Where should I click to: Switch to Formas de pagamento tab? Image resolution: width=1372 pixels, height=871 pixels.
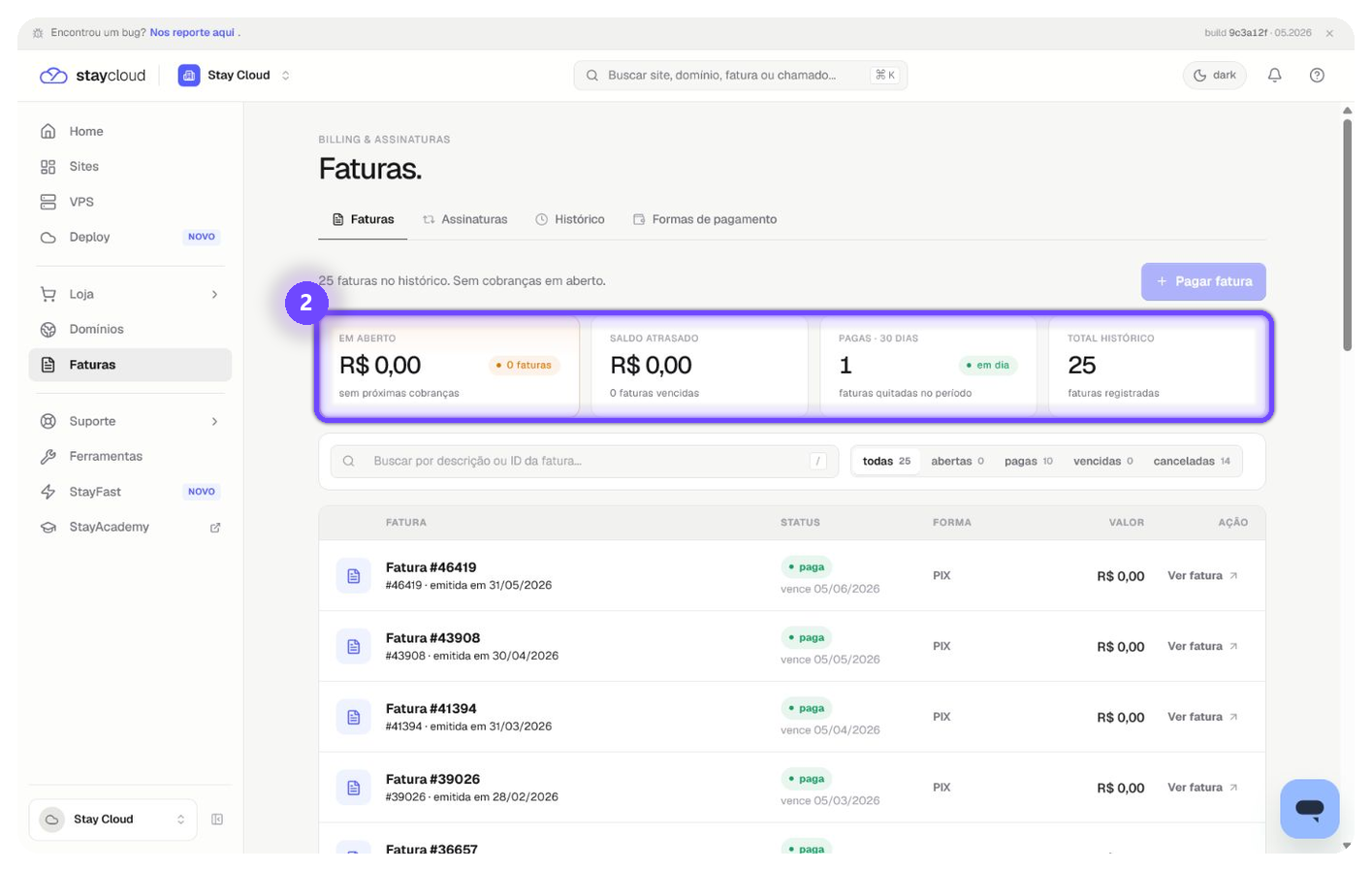pyautogui.click(x=705, y=219)
